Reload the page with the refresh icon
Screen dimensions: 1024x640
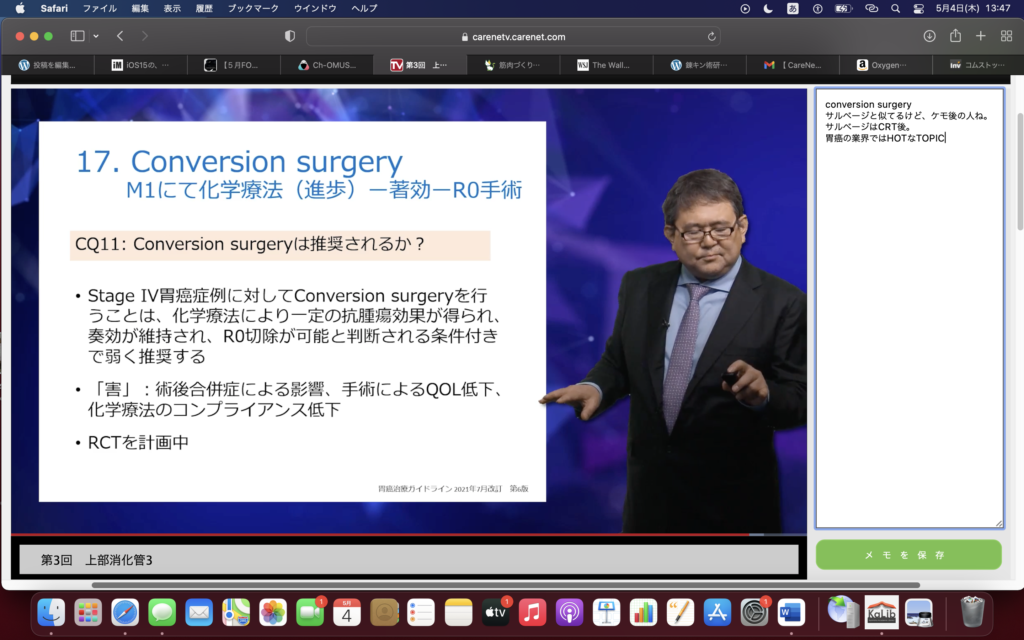712,36
